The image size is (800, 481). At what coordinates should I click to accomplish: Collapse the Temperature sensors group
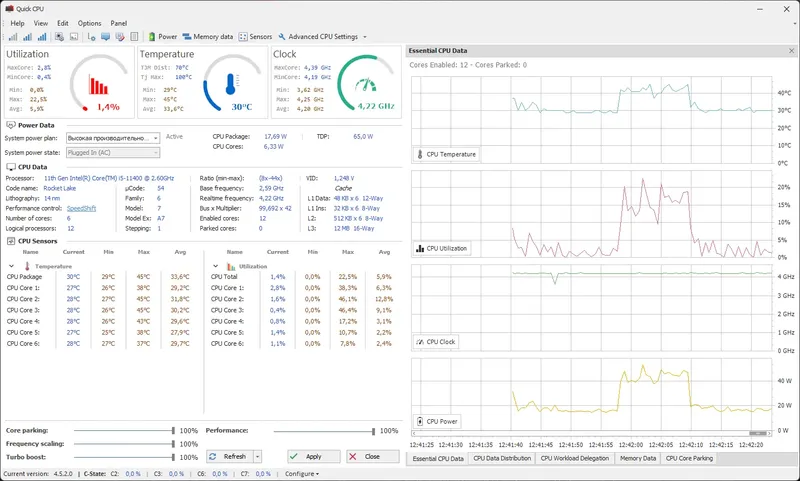11,266
